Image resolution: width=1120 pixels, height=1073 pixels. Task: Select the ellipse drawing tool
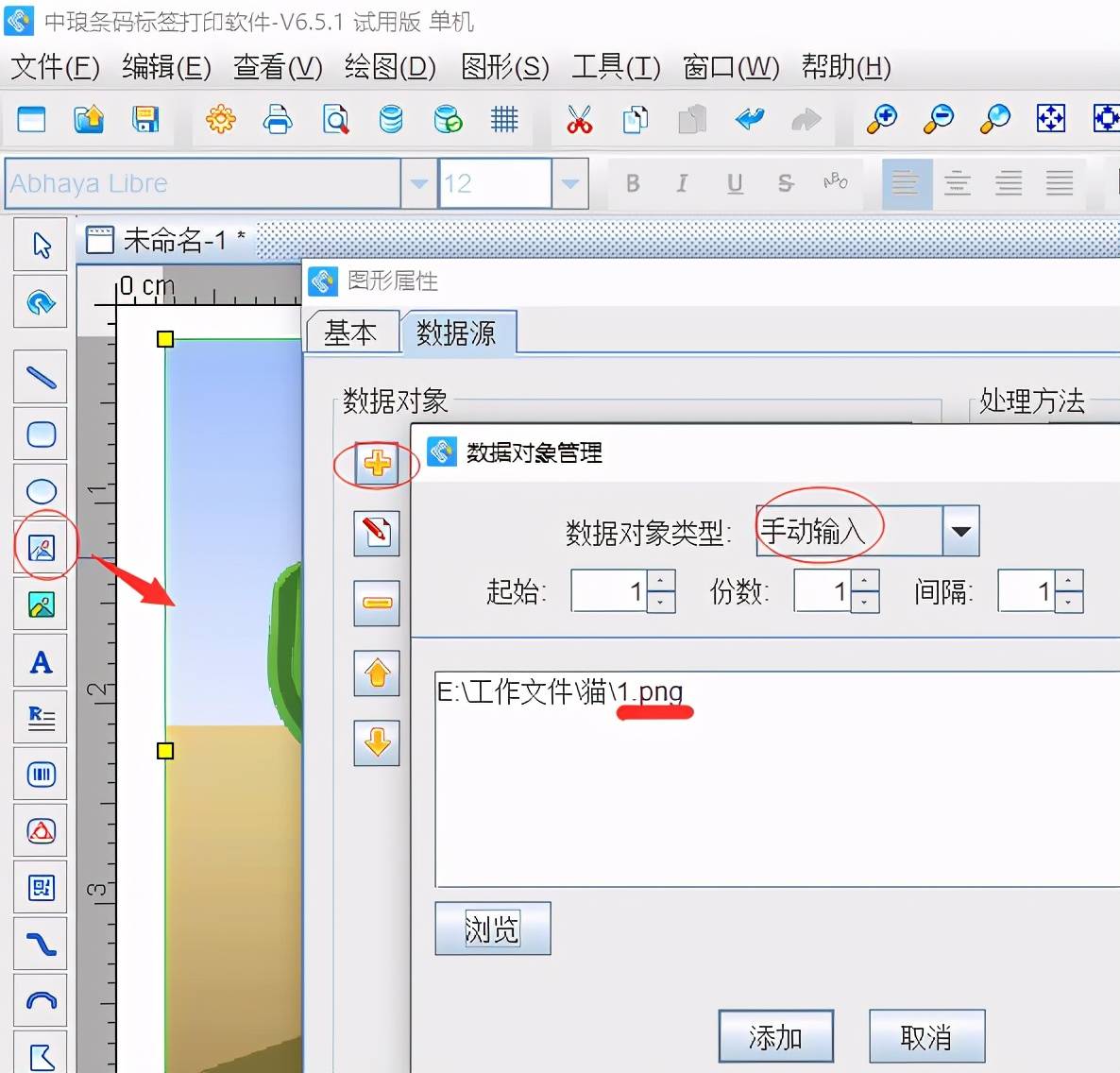click(41, 491)
